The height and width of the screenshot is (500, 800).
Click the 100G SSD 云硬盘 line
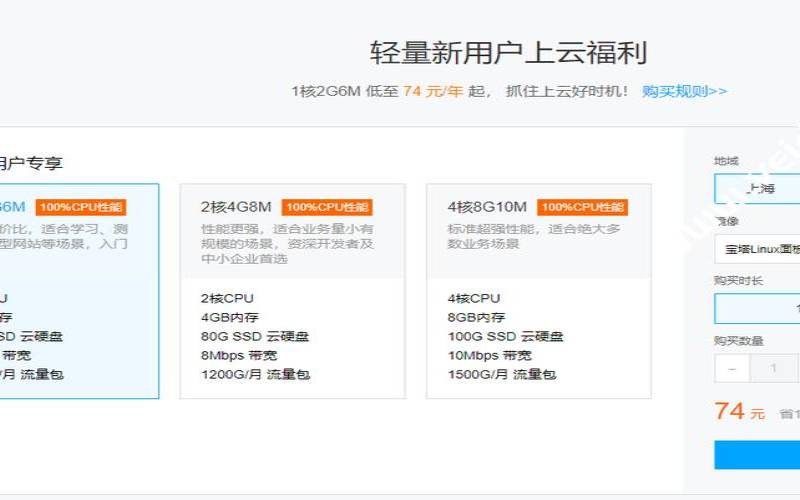coord(505,336)
